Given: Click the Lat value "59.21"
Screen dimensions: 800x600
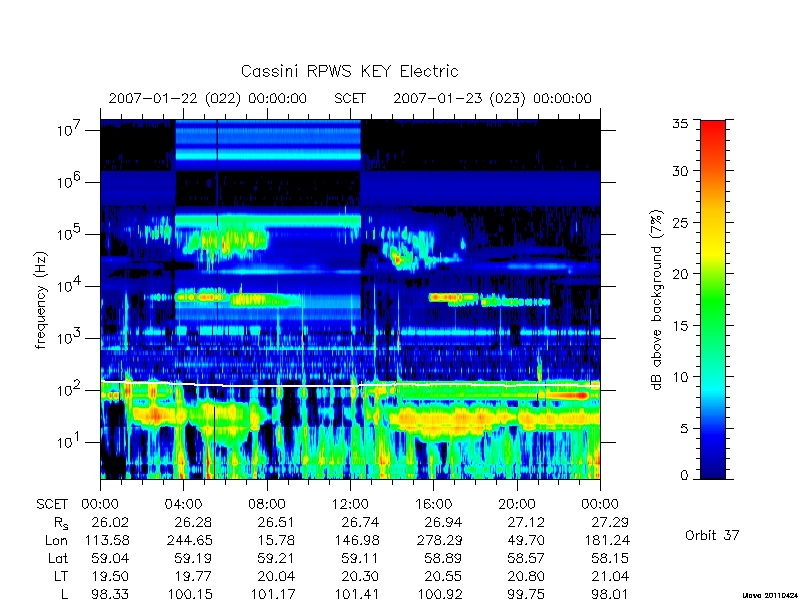Looking at the screenshot, I should pyautogui.click(x=276, y=559).
